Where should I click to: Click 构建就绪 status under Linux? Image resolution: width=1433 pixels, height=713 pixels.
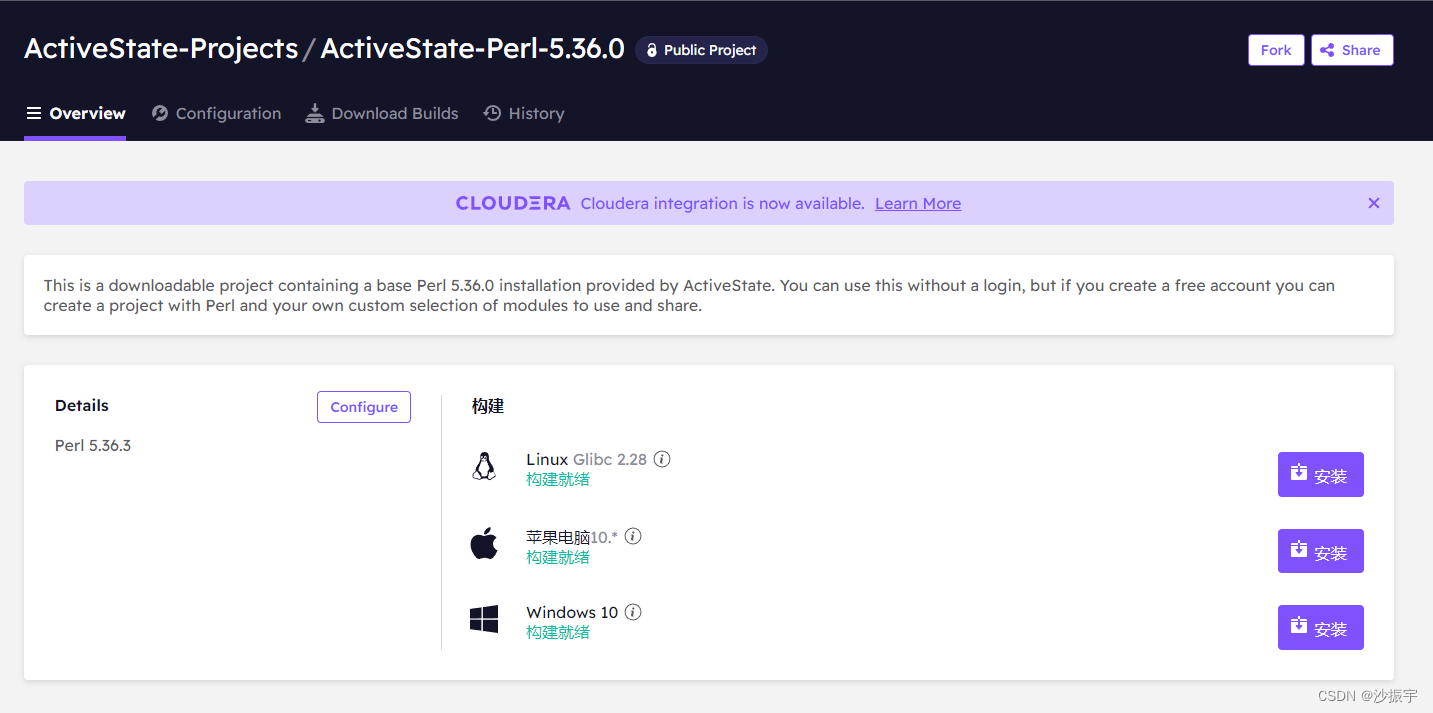coord(558,479)
